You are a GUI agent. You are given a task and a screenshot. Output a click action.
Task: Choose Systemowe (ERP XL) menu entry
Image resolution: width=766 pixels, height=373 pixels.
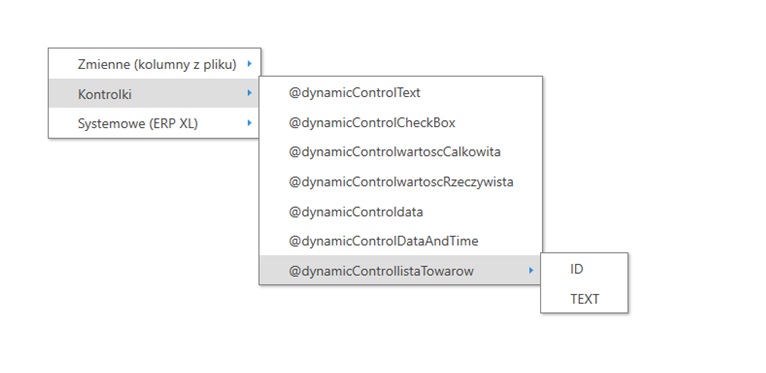point(155,123)
